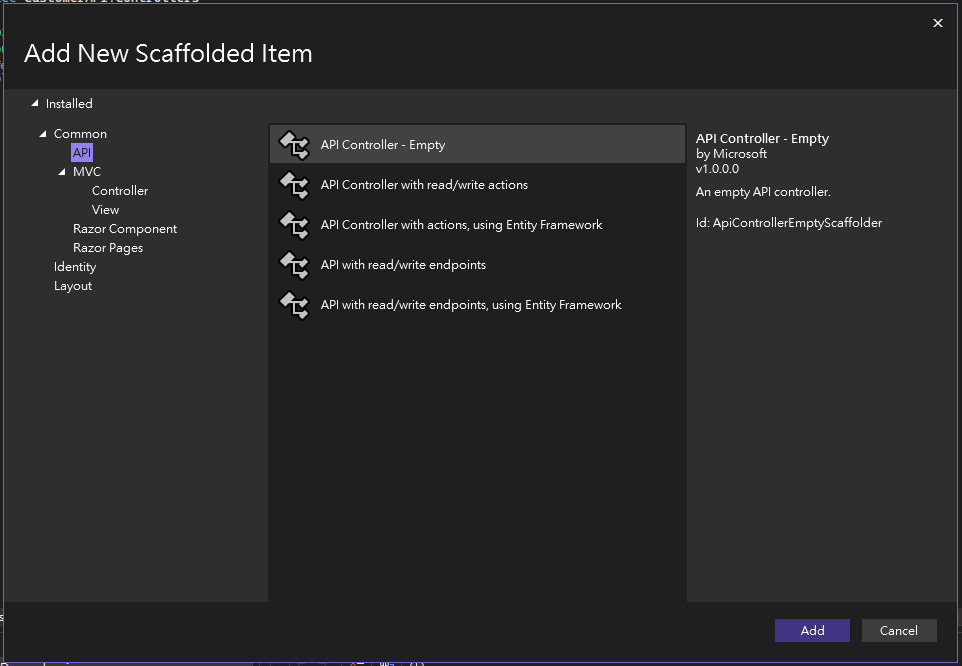Collapse the Installed tree node arrow
Screen dimensions: 962x666
(x=36, y=104)
